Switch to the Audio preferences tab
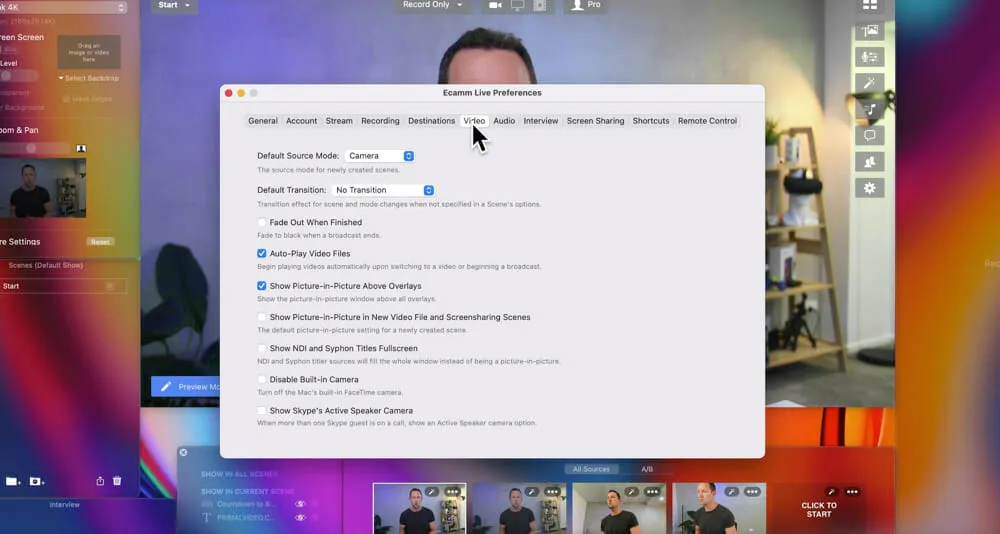Viewport: 1000px width, 534px height. 504,121
